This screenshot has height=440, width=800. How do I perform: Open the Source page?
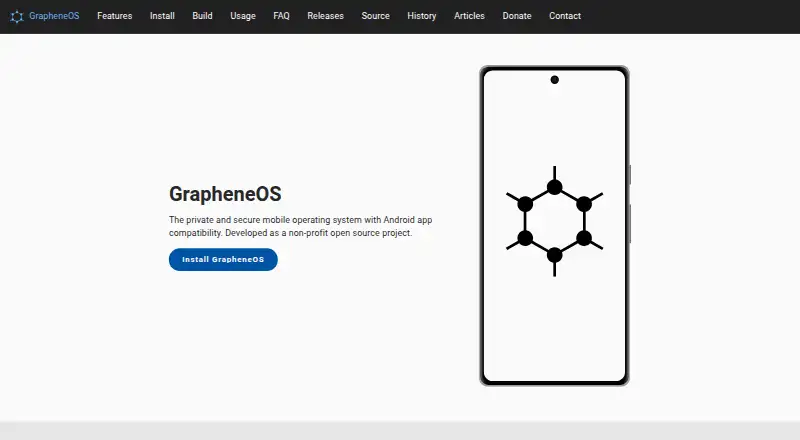pos(376,16)
